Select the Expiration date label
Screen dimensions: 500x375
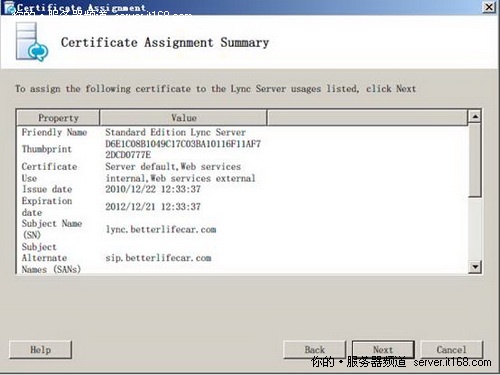pos(47,207)
